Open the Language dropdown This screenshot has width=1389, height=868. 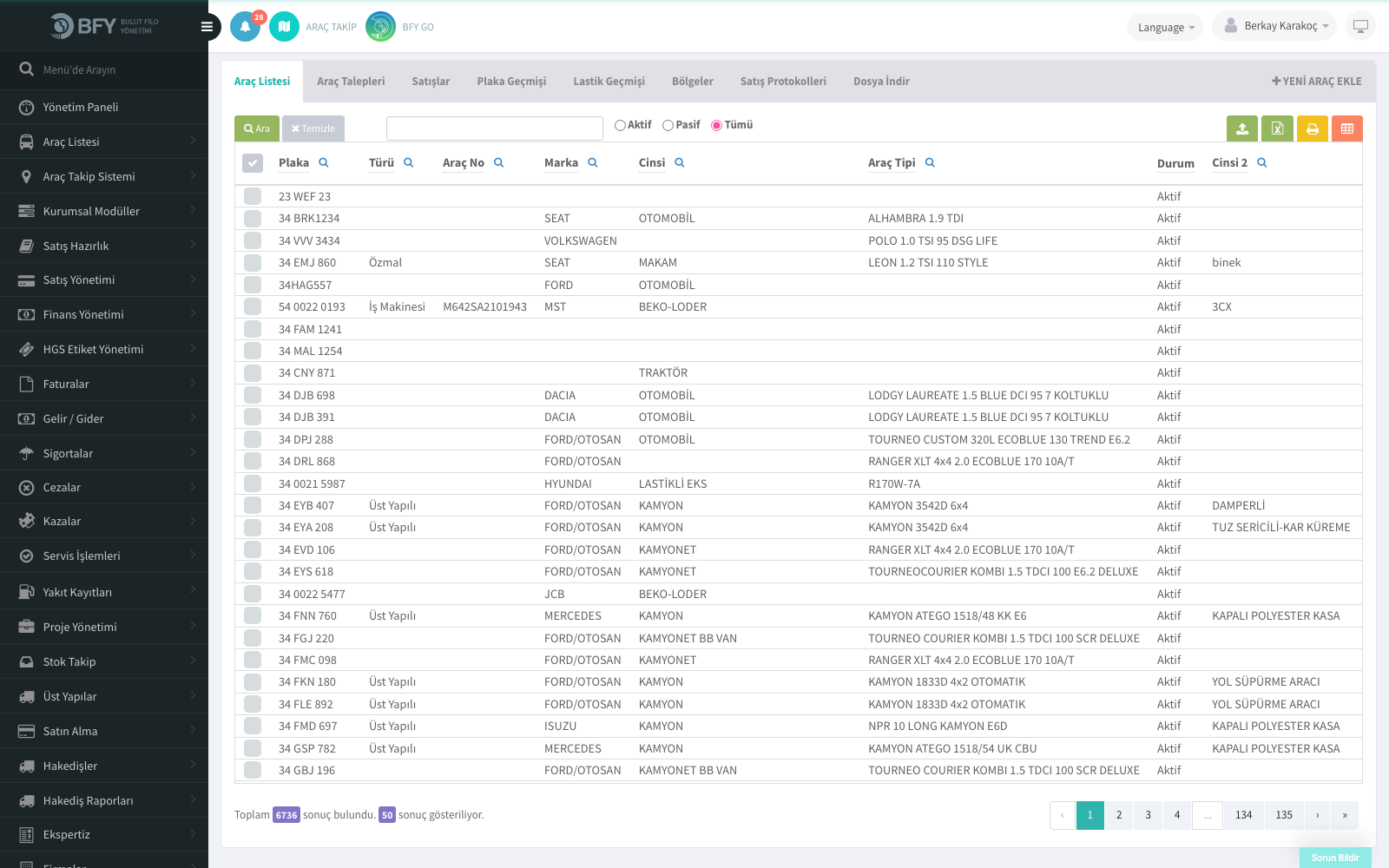(x=1165, y=27)
